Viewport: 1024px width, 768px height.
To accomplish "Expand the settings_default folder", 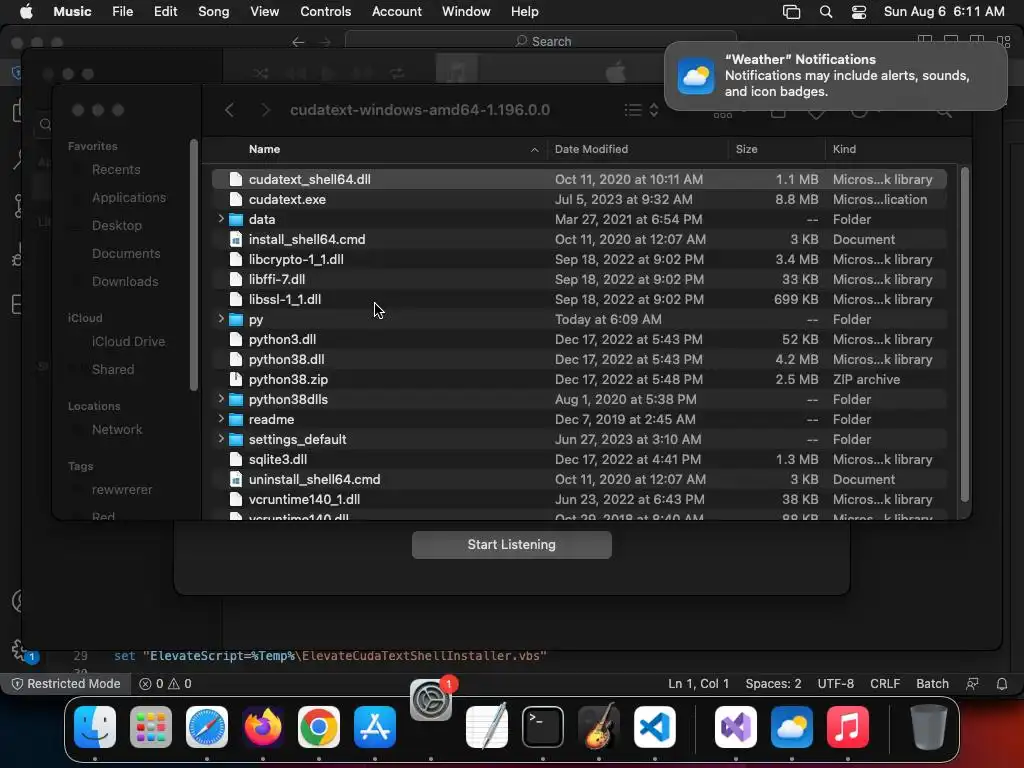I will [x=221, y=439].
